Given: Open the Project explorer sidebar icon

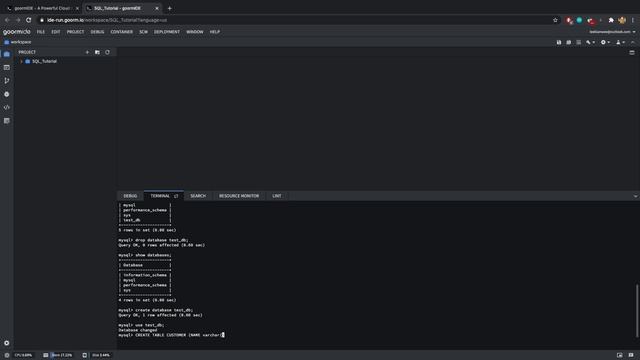Looking at the screenshot, I should coord(7,54).
